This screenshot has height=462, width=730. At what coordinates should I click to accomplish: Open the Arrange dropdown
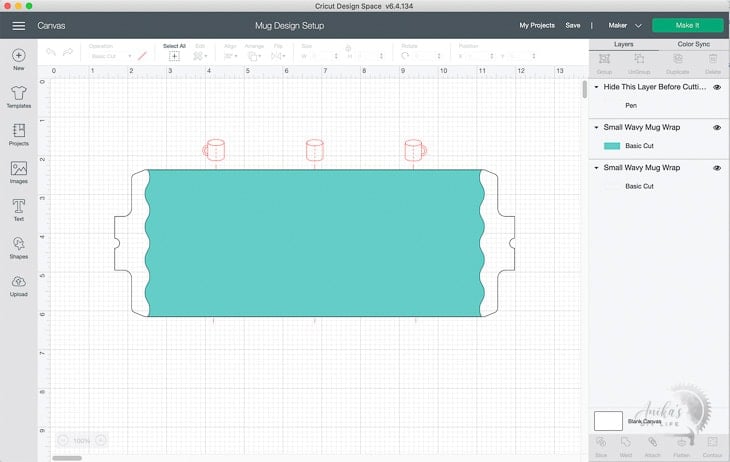pyautogui.click(x=254, y=56)
